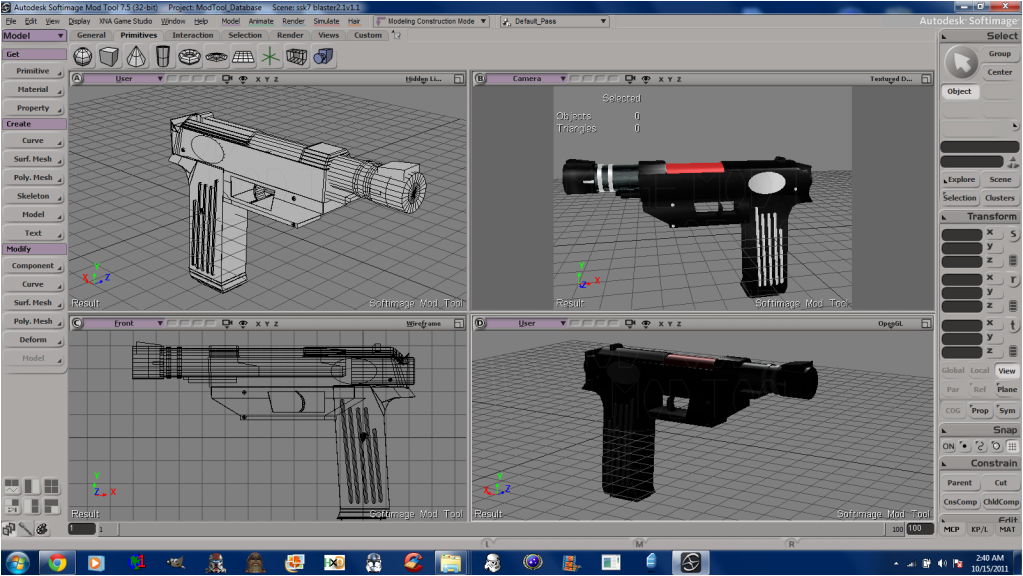
Task: Switch to the Primitives toolbar tab
Action: [x=138, y=35]
